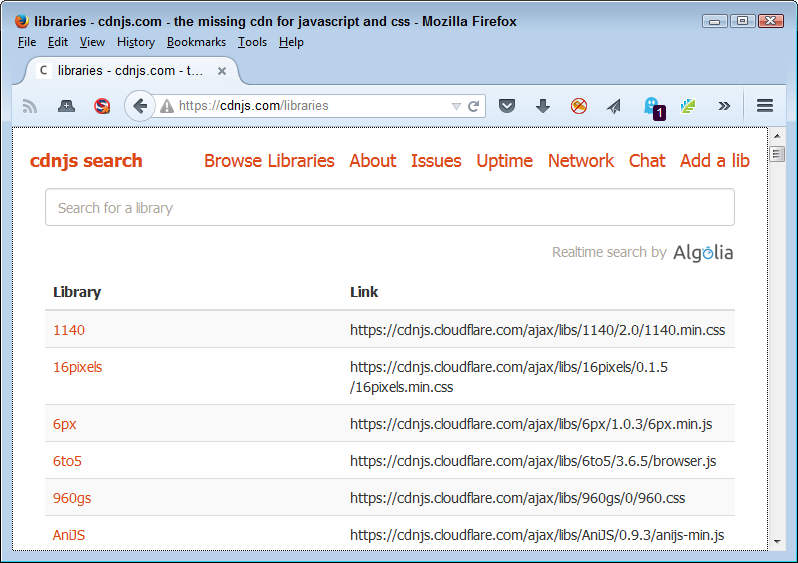
Task: Open the Help menu
Action: (x=291, y=42)
